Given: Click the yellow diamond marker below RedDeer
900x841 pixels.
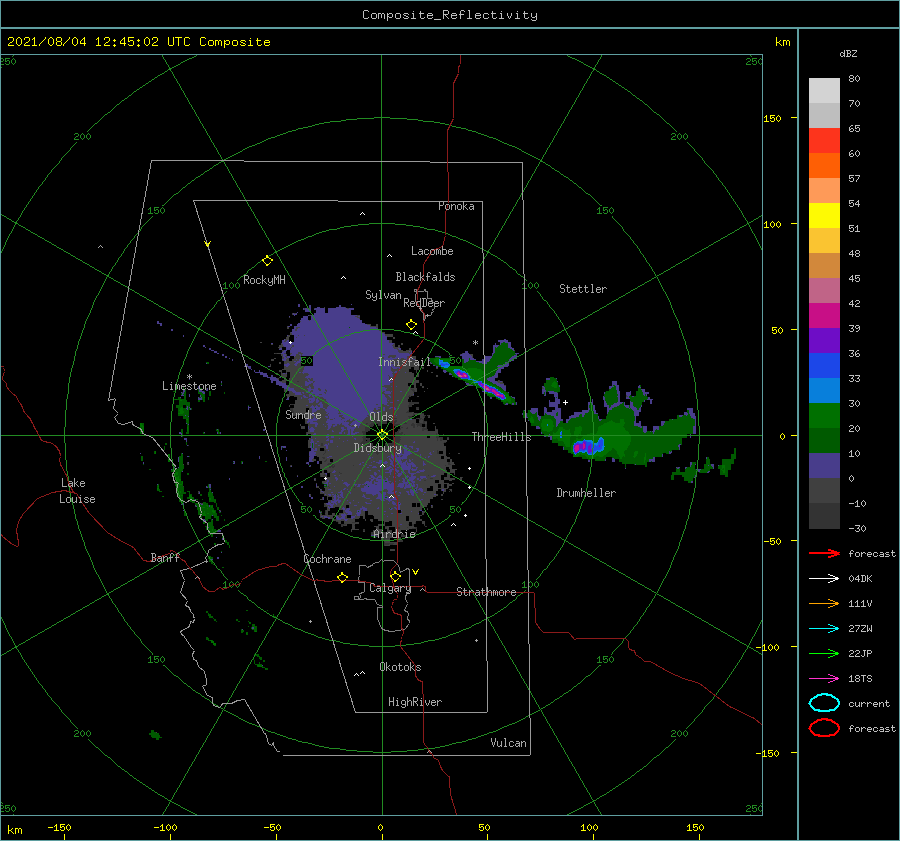Looking at the screenshot, I should [x=412, y=325].
